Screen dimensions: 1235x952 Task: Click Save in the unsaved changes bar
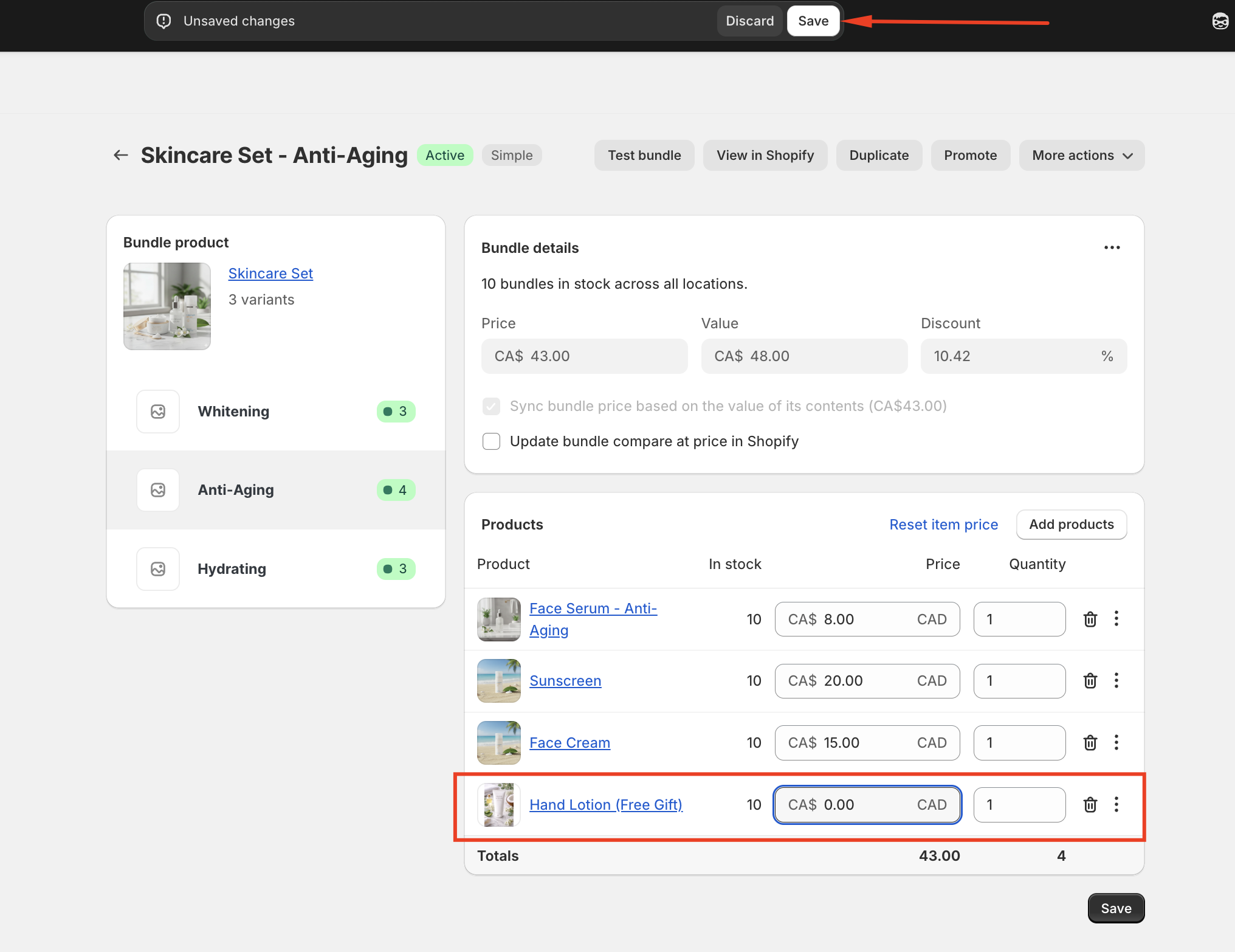[x=813, y=21]
